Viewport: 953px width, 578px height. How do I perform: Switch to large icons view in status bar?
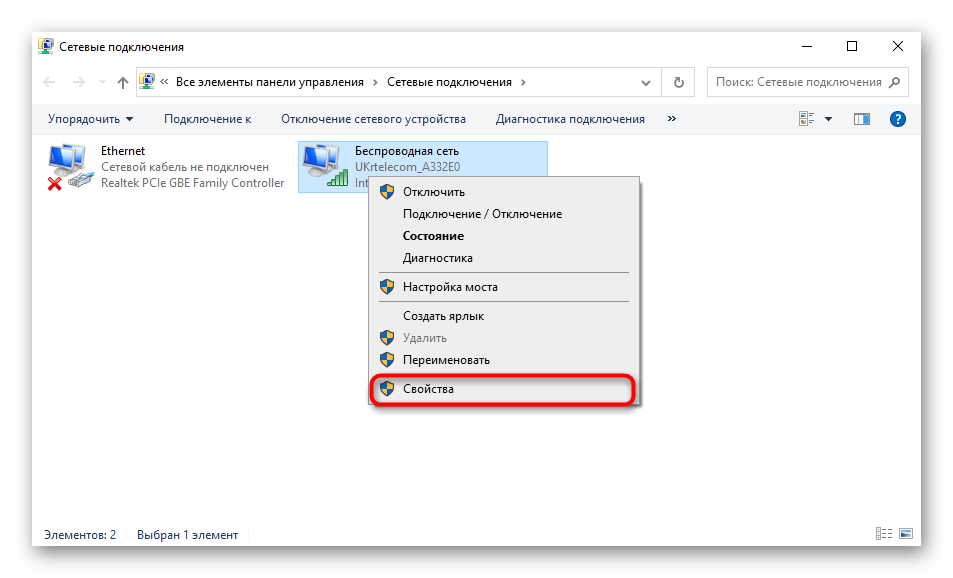point(904,535)
